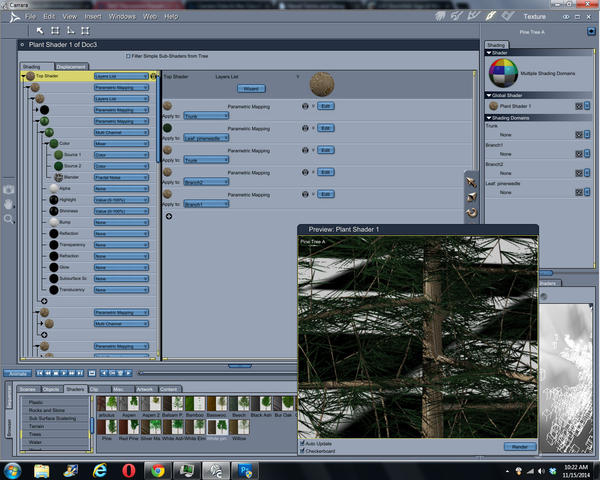Select the magnifier zoom tool
The image size is (600, 480).
(x=9, y=218)
